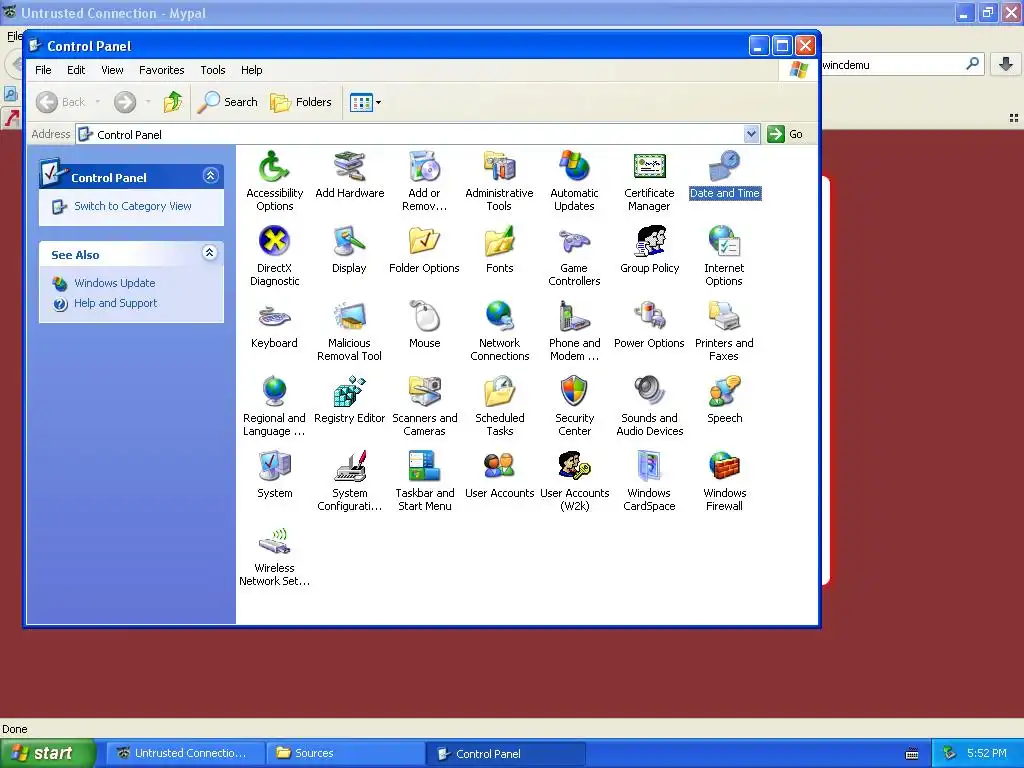Select the Date and Time icon
Image resolution: width=1024 pixels, height=768 pixels.
tap(724, 167)
